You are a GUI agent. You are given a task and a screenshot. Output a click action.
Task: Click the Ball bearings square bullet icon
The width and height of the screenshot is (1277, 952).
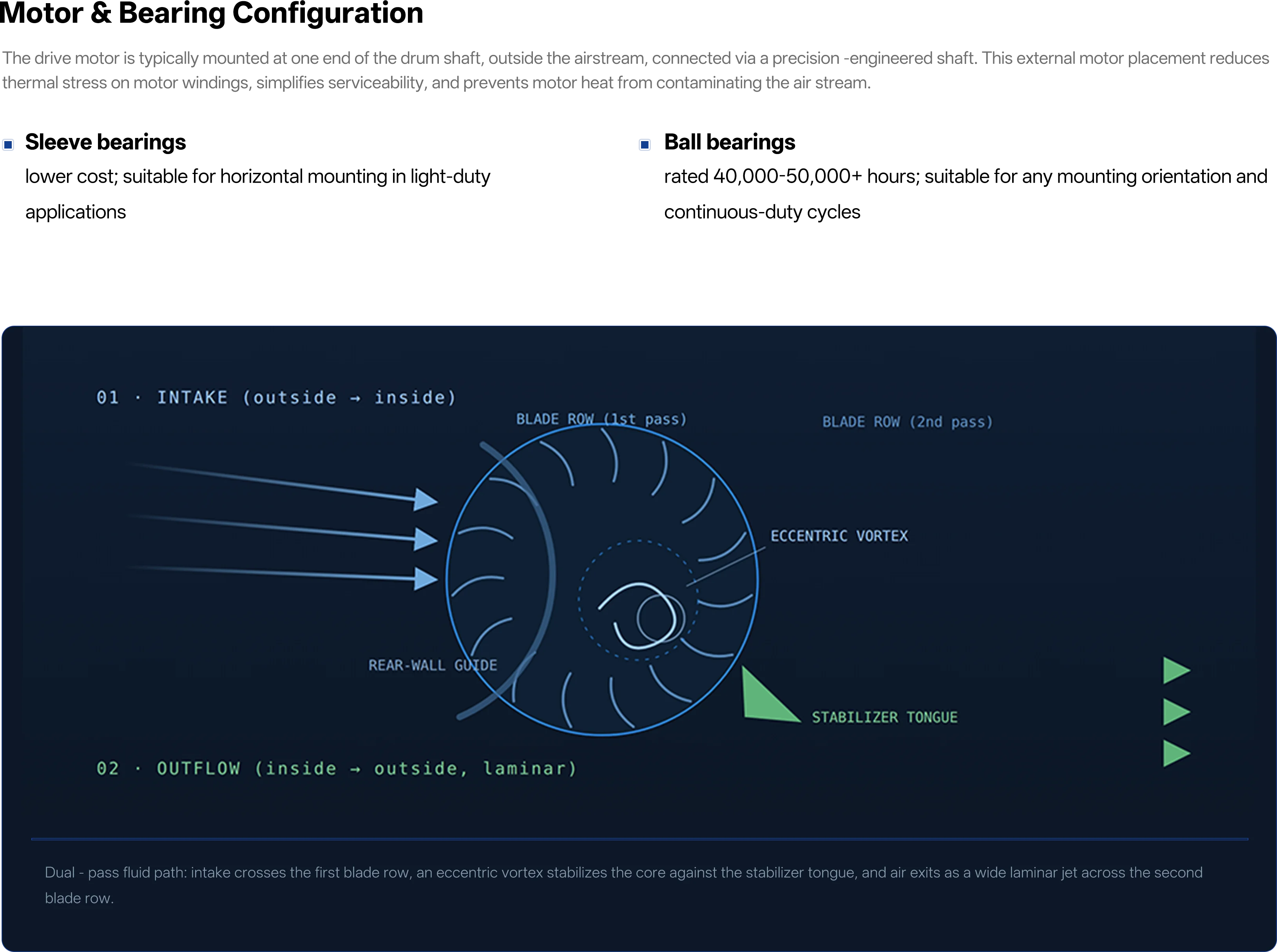(x=645, y=145)
